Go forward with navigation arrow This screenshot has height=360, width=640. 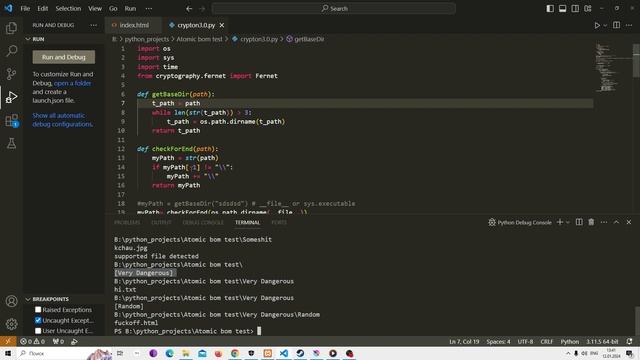click(x=202, y=8)
